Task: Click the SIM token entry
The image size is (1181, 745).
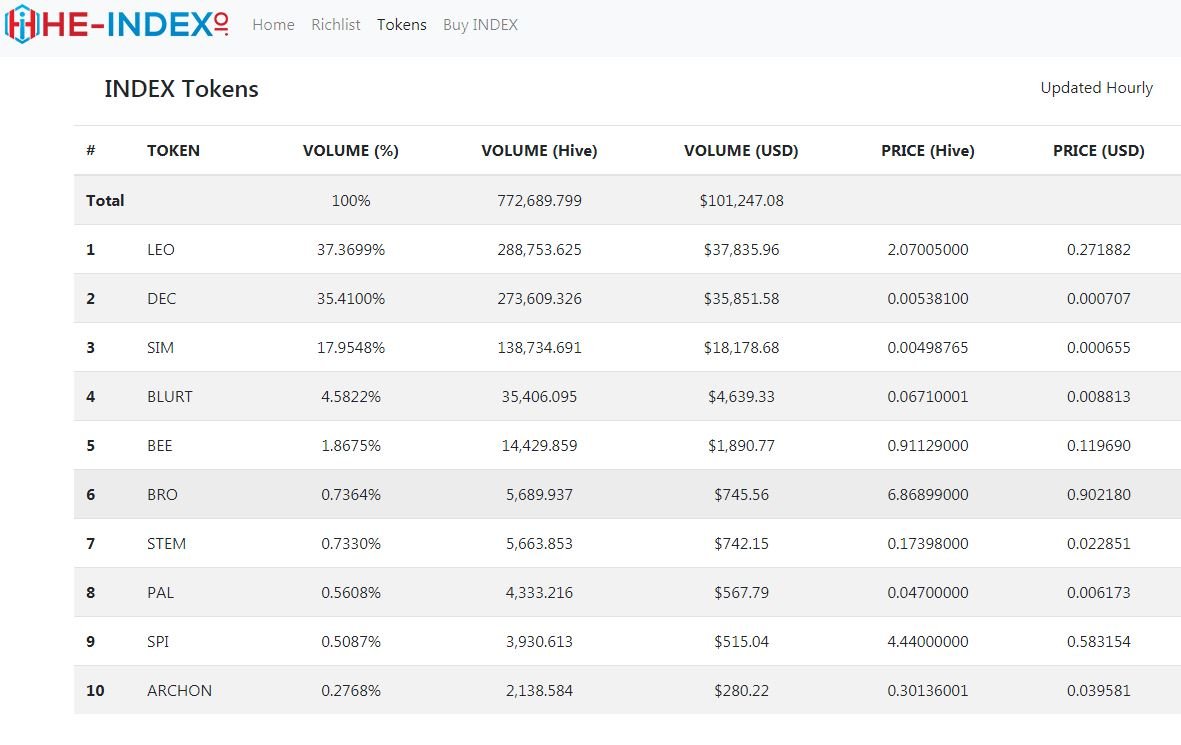Action: 160,347
